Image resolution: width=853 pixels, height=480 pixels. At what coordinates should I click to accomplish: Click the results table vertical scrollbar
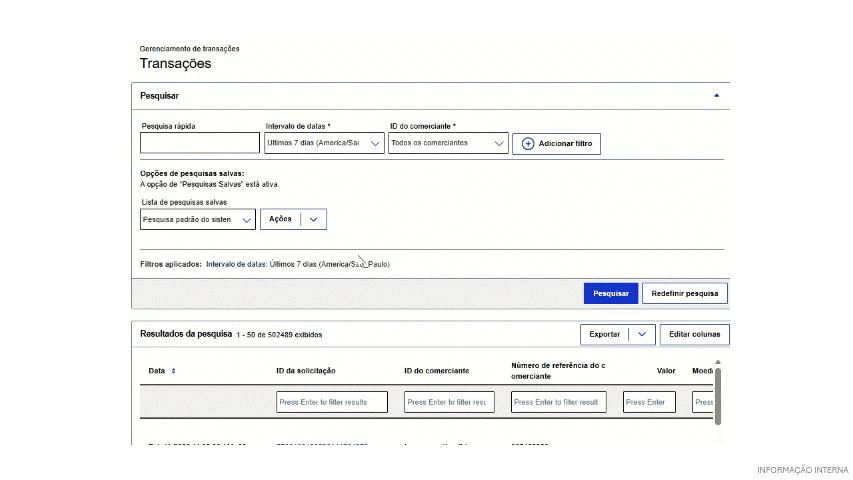click(x=718, y=396)
